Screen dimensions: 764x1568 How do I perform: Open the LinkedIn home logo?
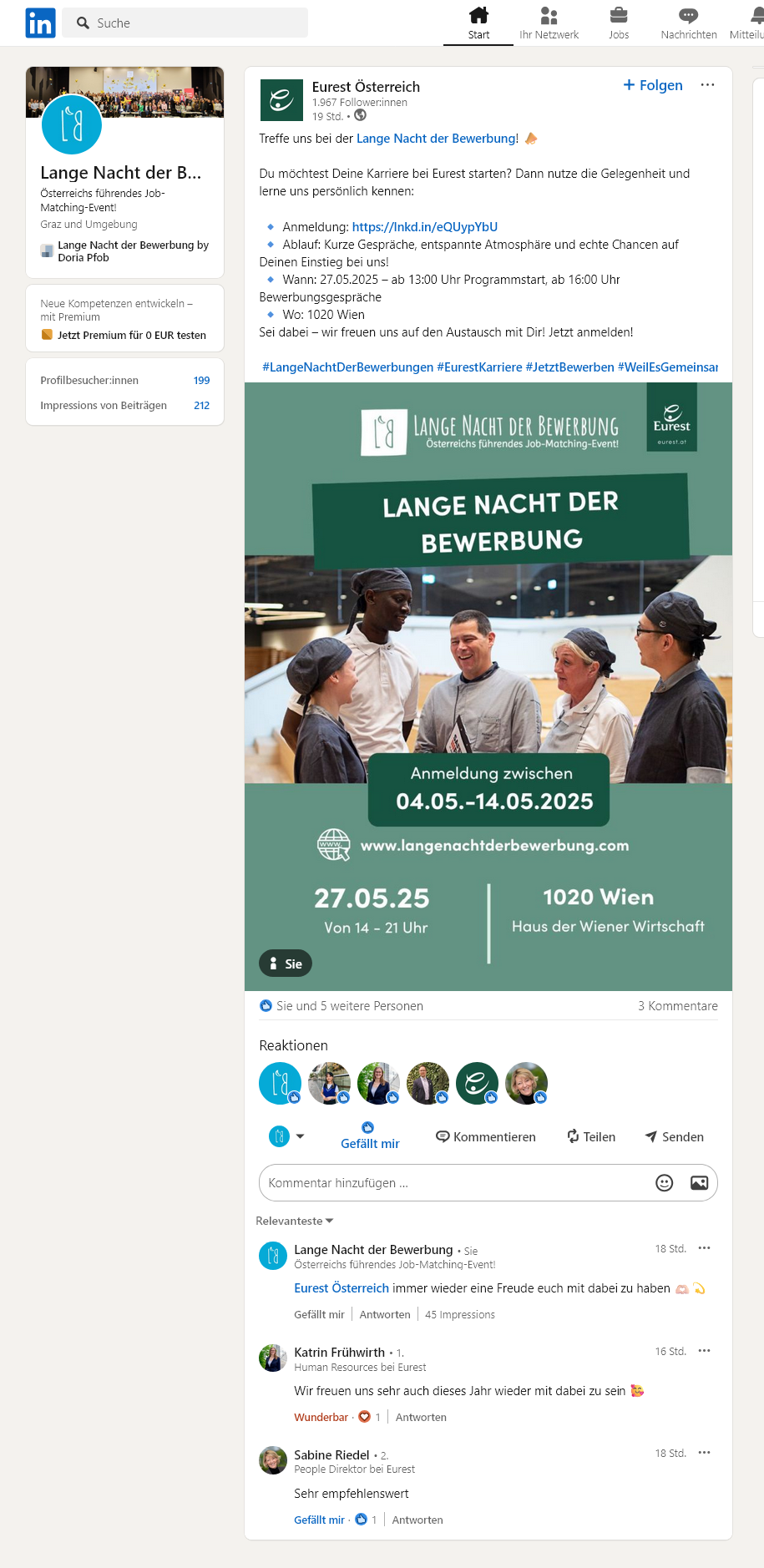pyautogui.click(x=40, y=23)
